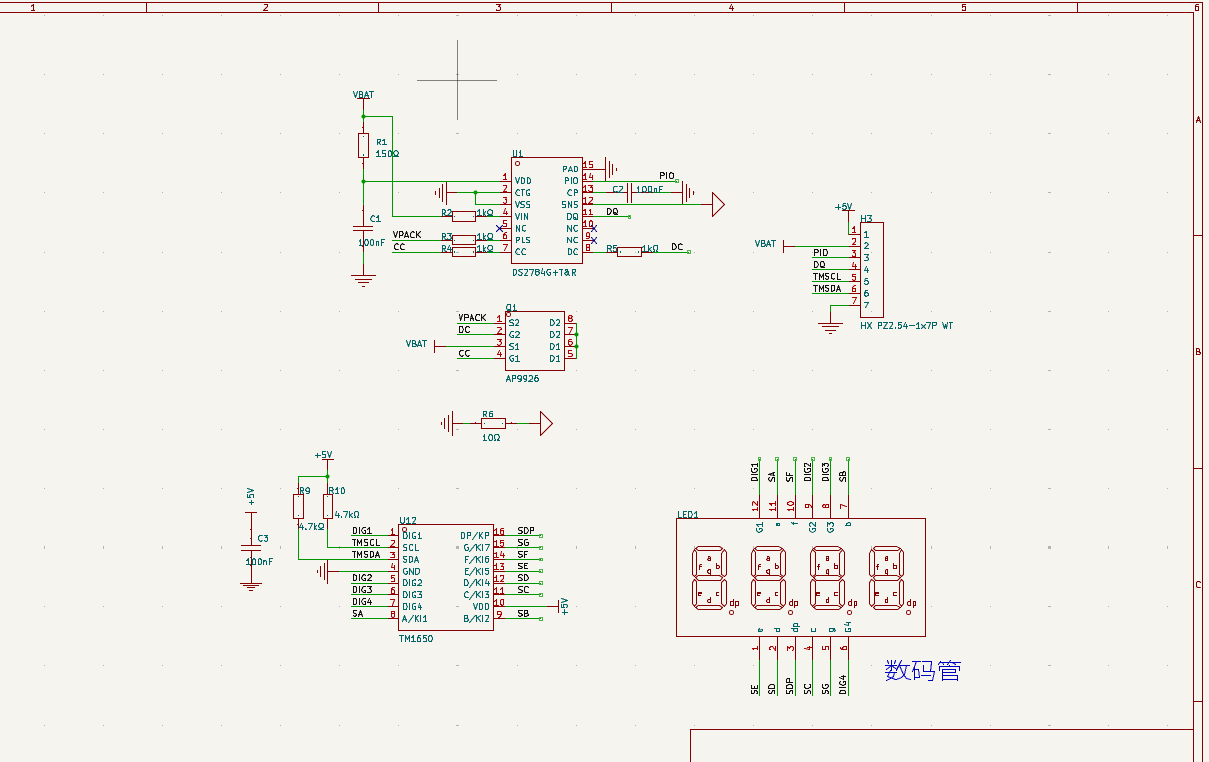Click the VPACK net label near R3
The height and width of the screenshot is (762, 1209).
click(407, 235)
